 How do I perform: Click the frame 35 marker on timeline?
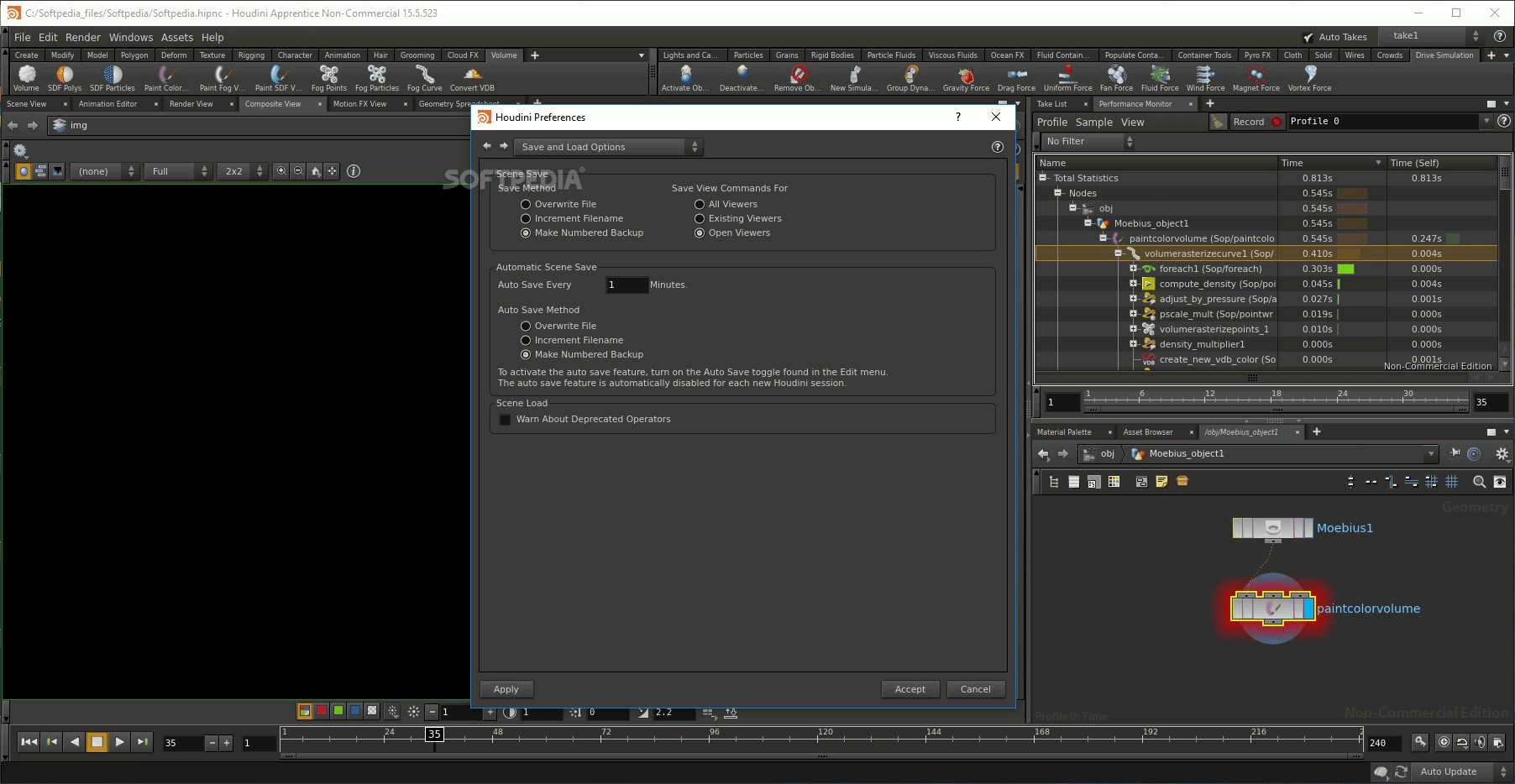click(x=434, y=734)
